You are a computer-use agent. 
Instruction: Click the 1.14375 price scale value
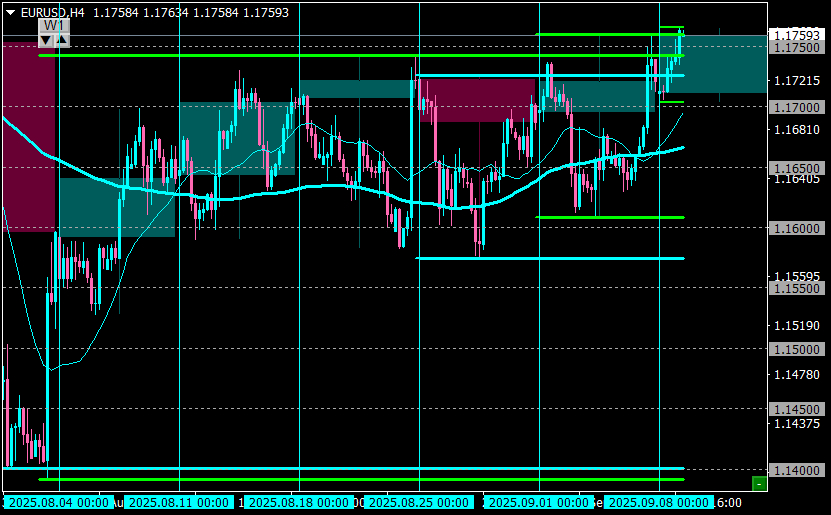point(797,423)
